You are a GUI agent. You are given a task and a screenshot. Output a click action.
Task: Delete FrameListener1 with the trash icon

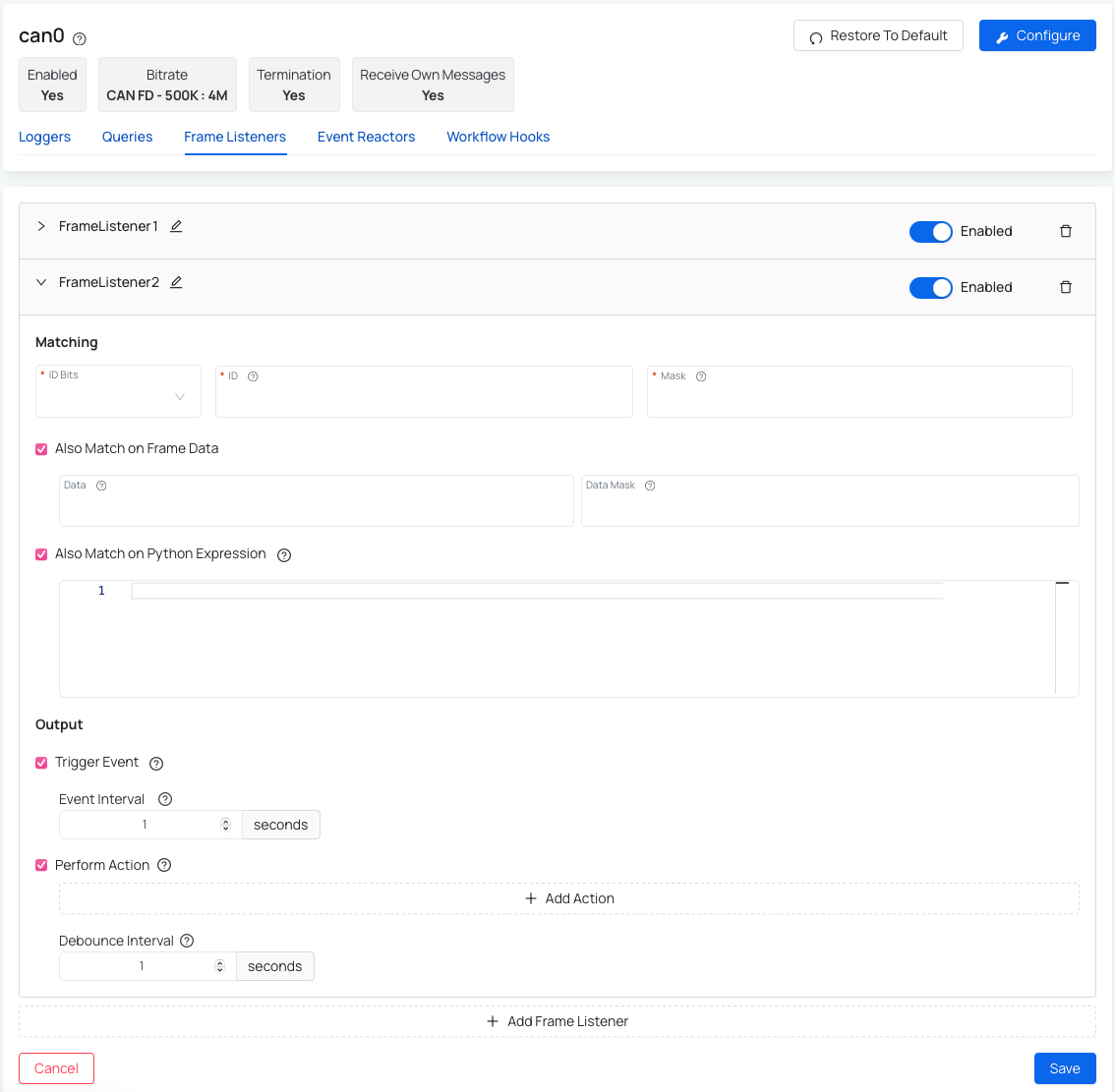tap(1066, 231)
